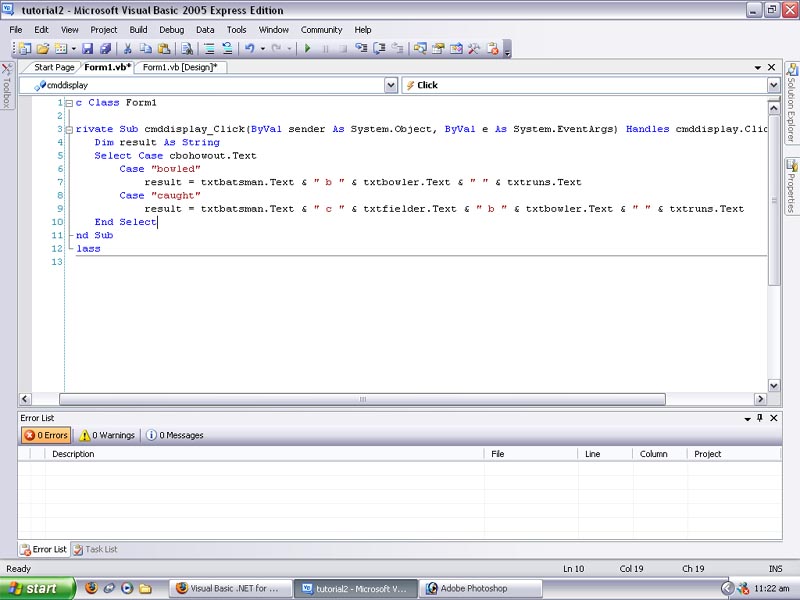Start debugging with the green play icon
The width and height of the screenshot is (800, 600).
[308, 48]
